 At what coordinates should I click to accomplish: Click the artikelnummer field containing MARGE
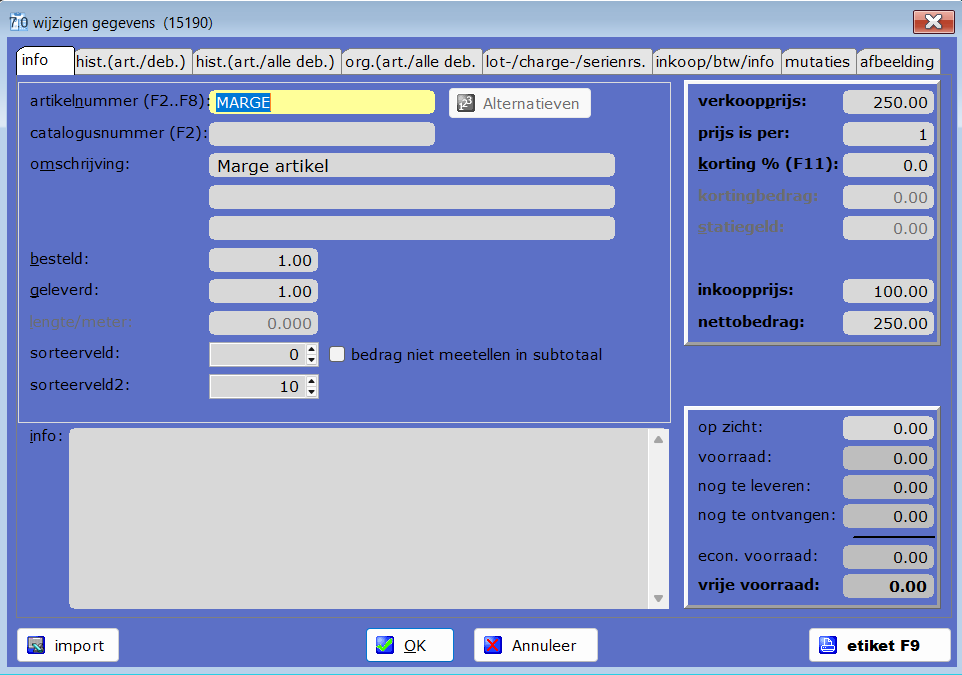(322, 102)
